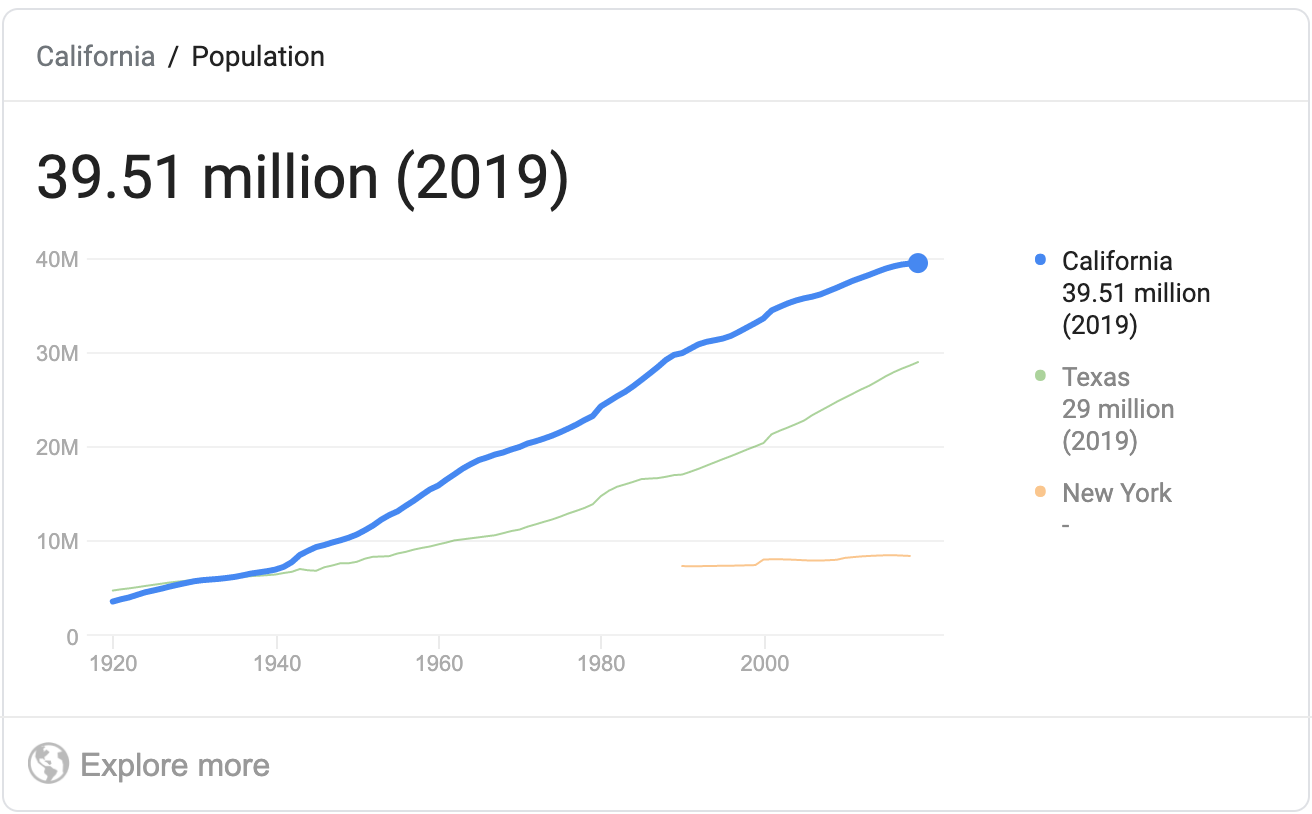Click the Population breadcrumb text
Screen dimensions: 1312x814
click(258, 56)
